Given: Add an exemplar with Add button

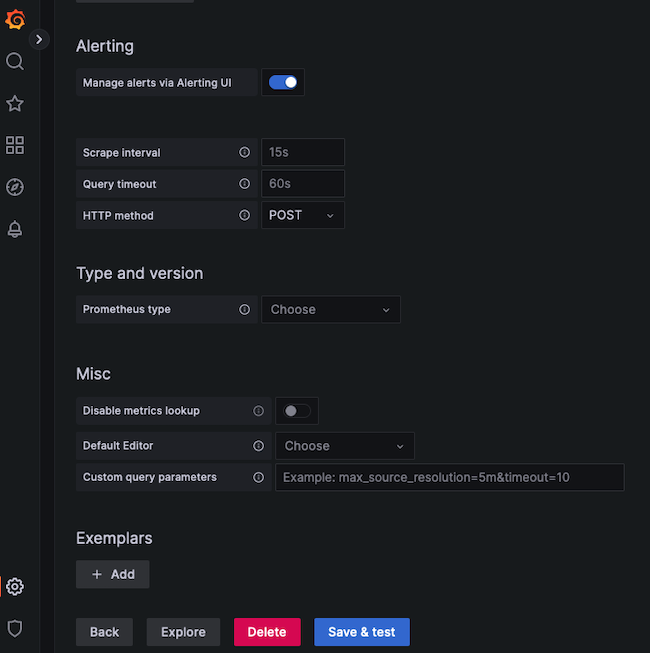Looking at the screenshot, I should pos(113,574).
